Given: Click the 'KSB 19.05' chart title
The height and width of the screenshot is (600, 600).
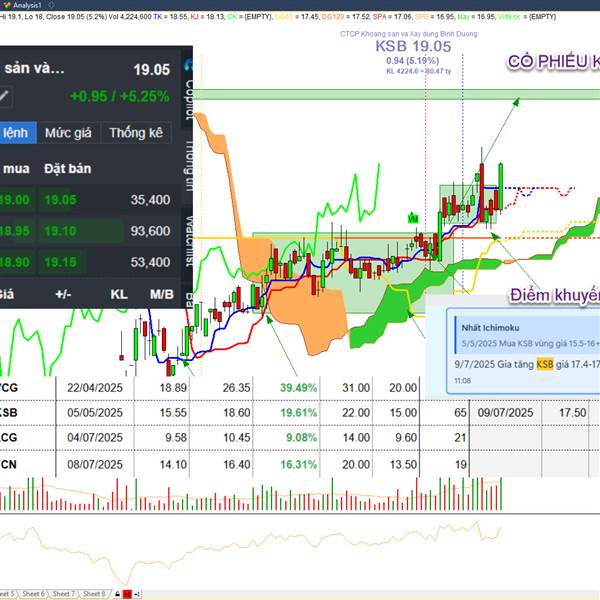Looking at the screenshot, I should [413, 46].
